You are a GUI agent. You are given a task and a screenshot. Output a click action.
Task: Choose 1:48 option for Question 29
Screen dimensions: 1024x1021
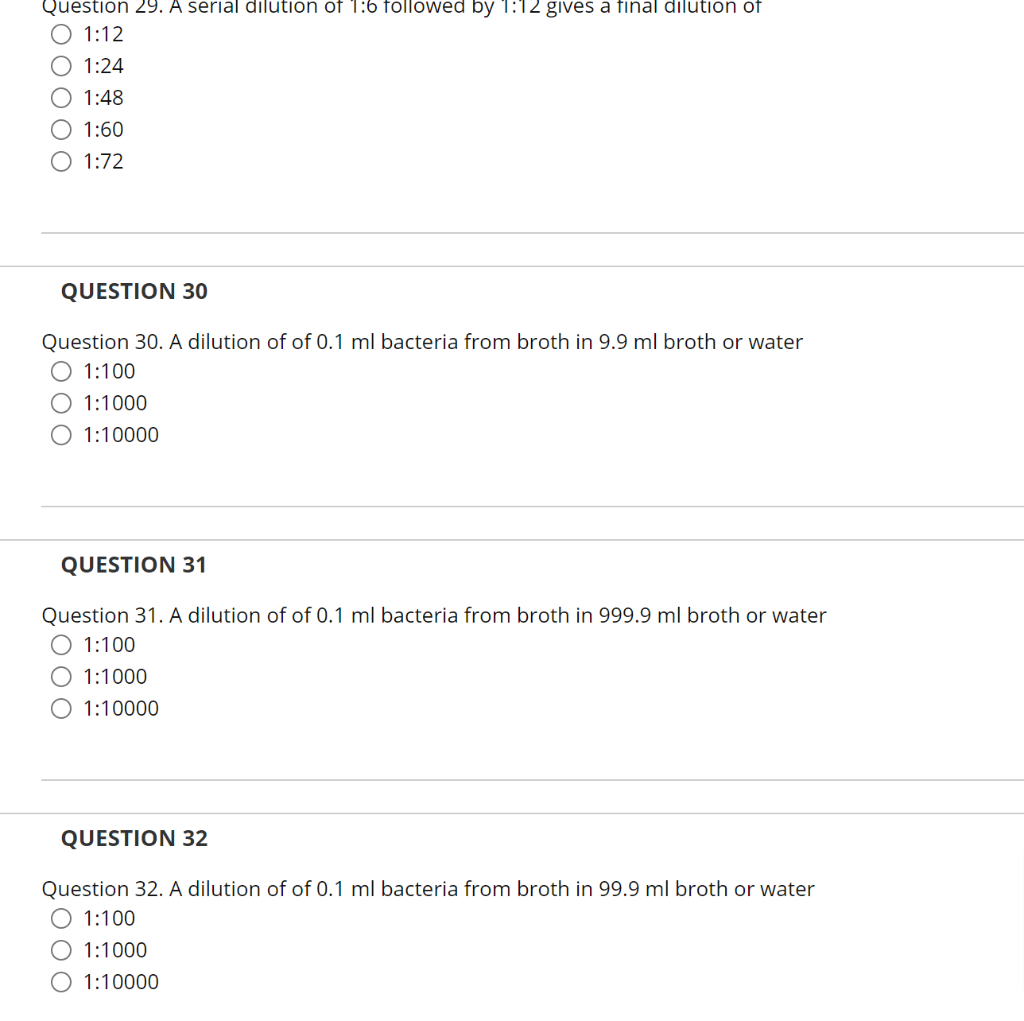click(61, 98)
